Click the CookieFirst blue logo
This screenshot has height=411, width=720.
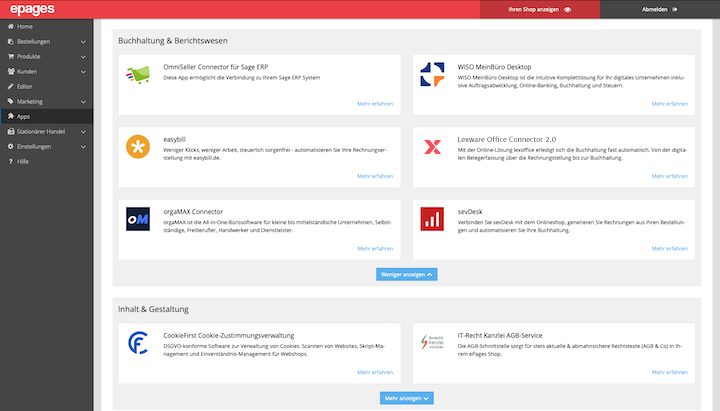[138, 344]
